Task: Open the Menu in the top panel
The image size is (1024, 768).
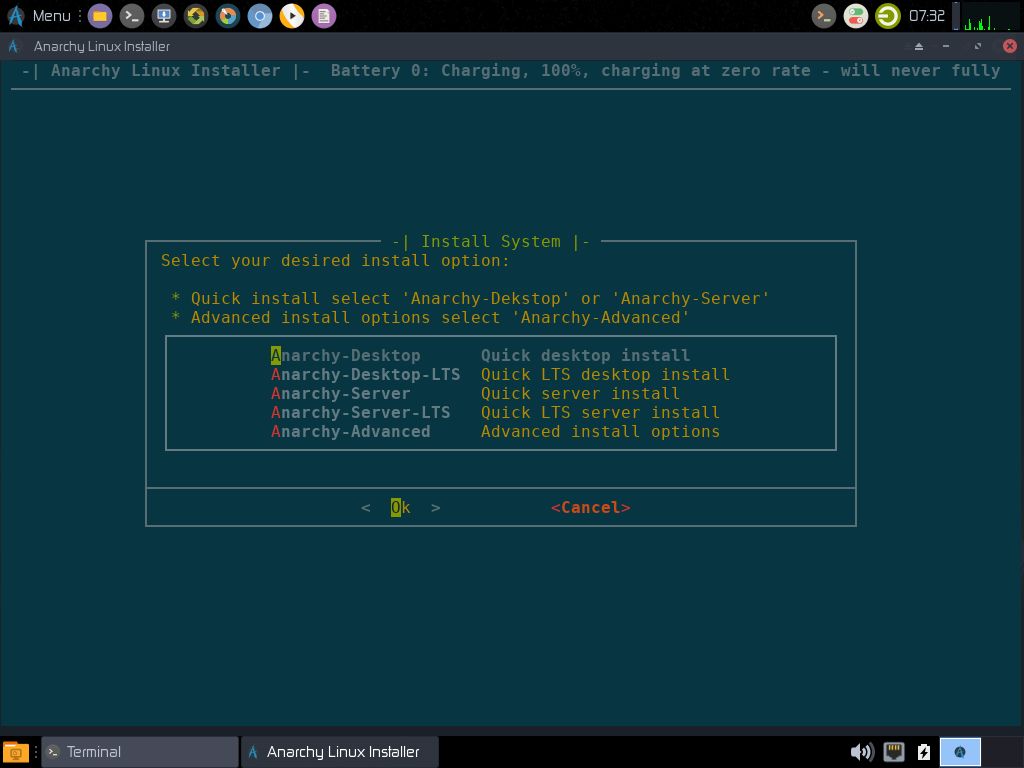Action: click(40, 15)
